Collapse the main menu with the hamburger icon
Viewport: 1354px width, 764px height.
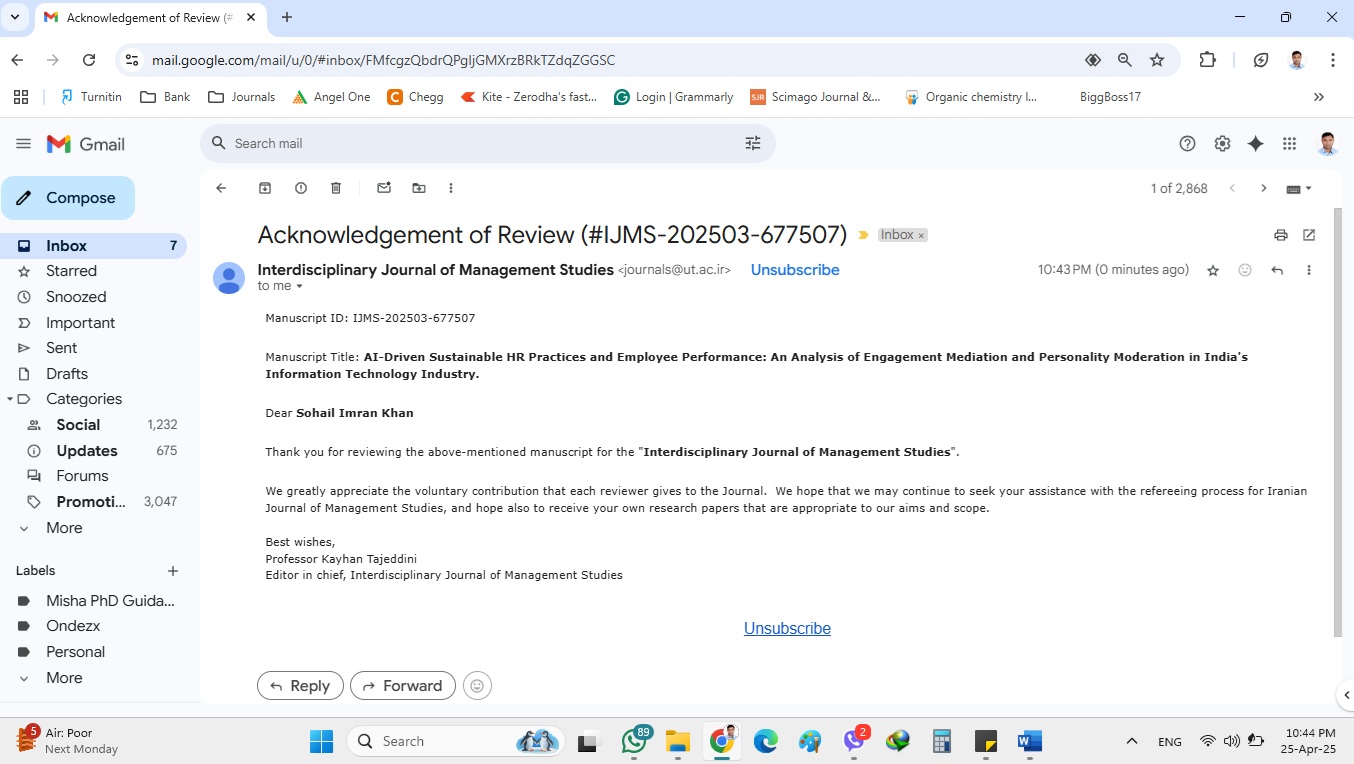pos(23,144)
